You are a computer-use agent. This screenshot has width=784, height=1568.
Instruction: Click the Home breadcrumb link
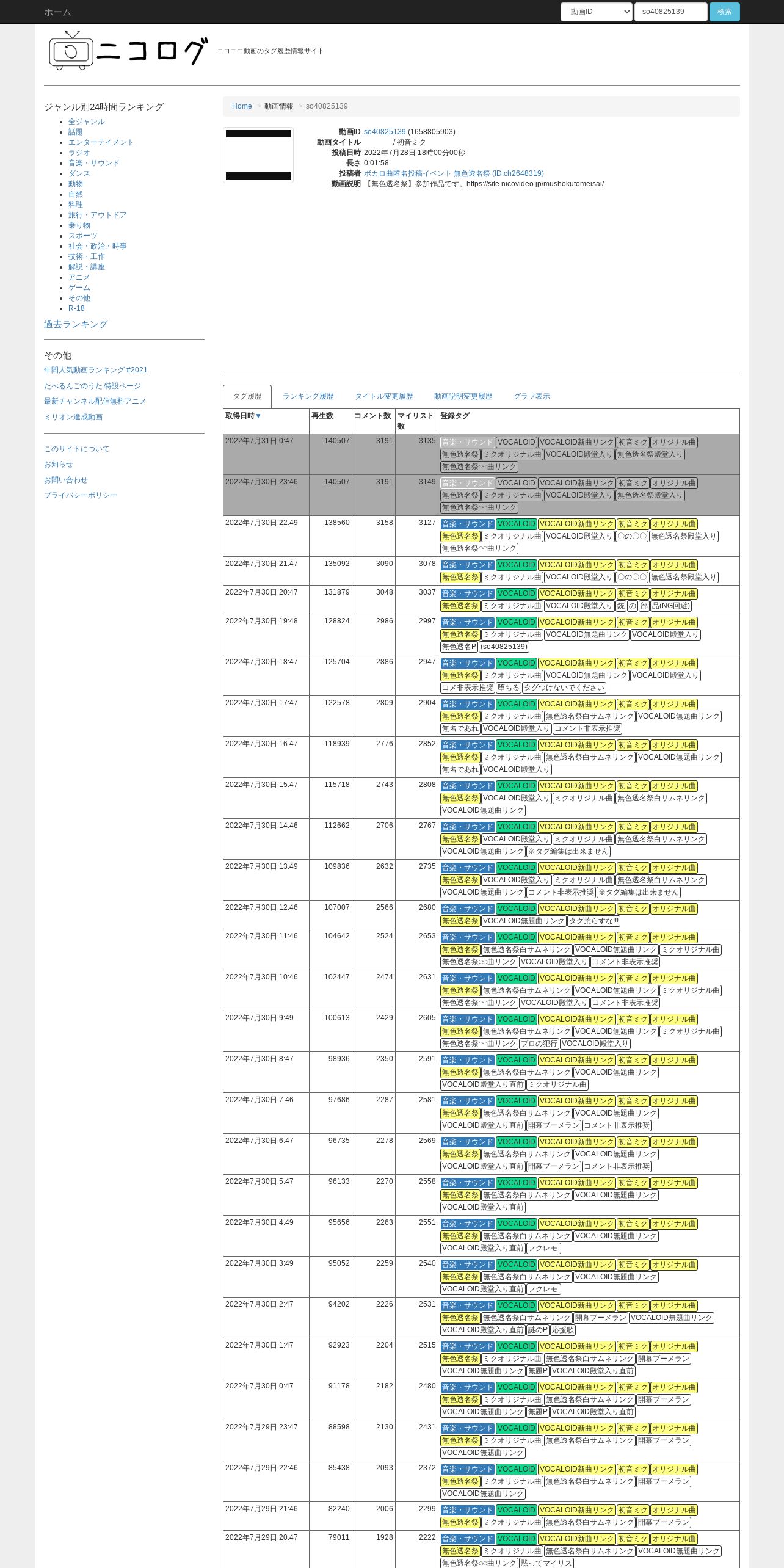click(242, 106)
